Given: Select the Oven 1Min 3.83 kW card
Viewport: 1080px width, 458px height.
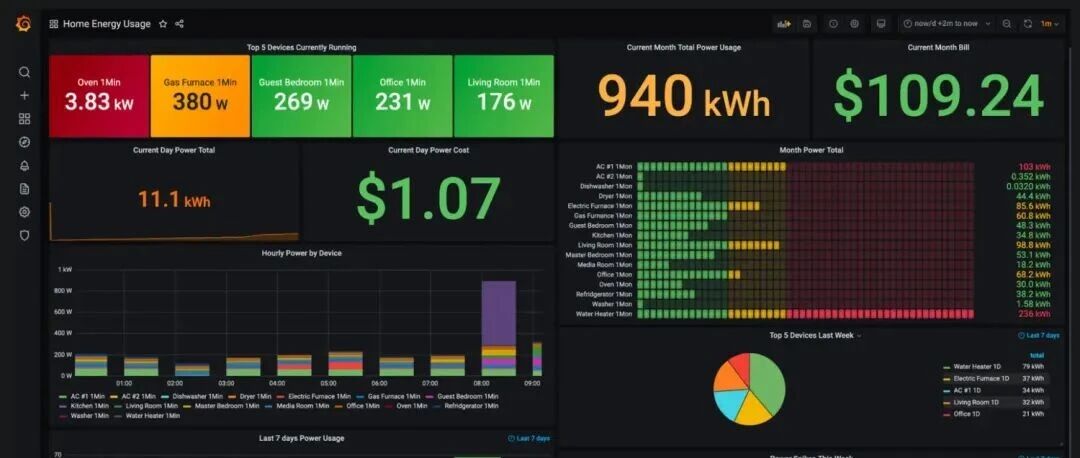Looking at the screenshot, I should coord(99,96).
